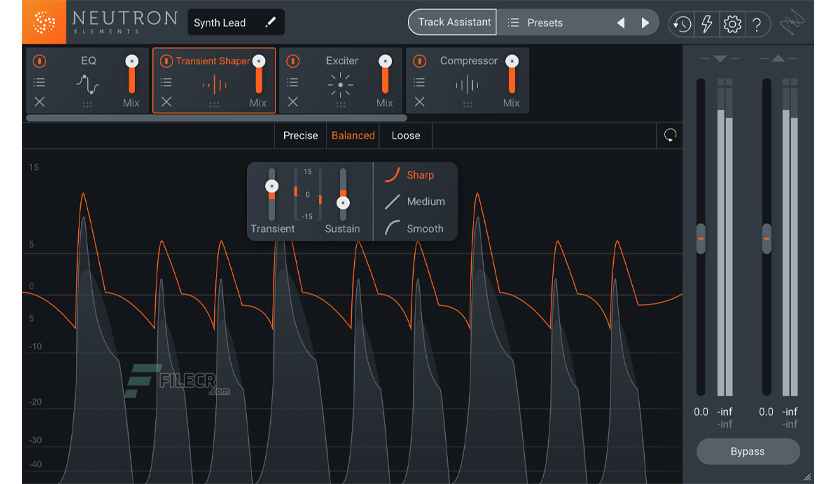Screen dimensions: 836x484
Task: Click the module chain horizontal scrollbar
Action: pos(216,118)
